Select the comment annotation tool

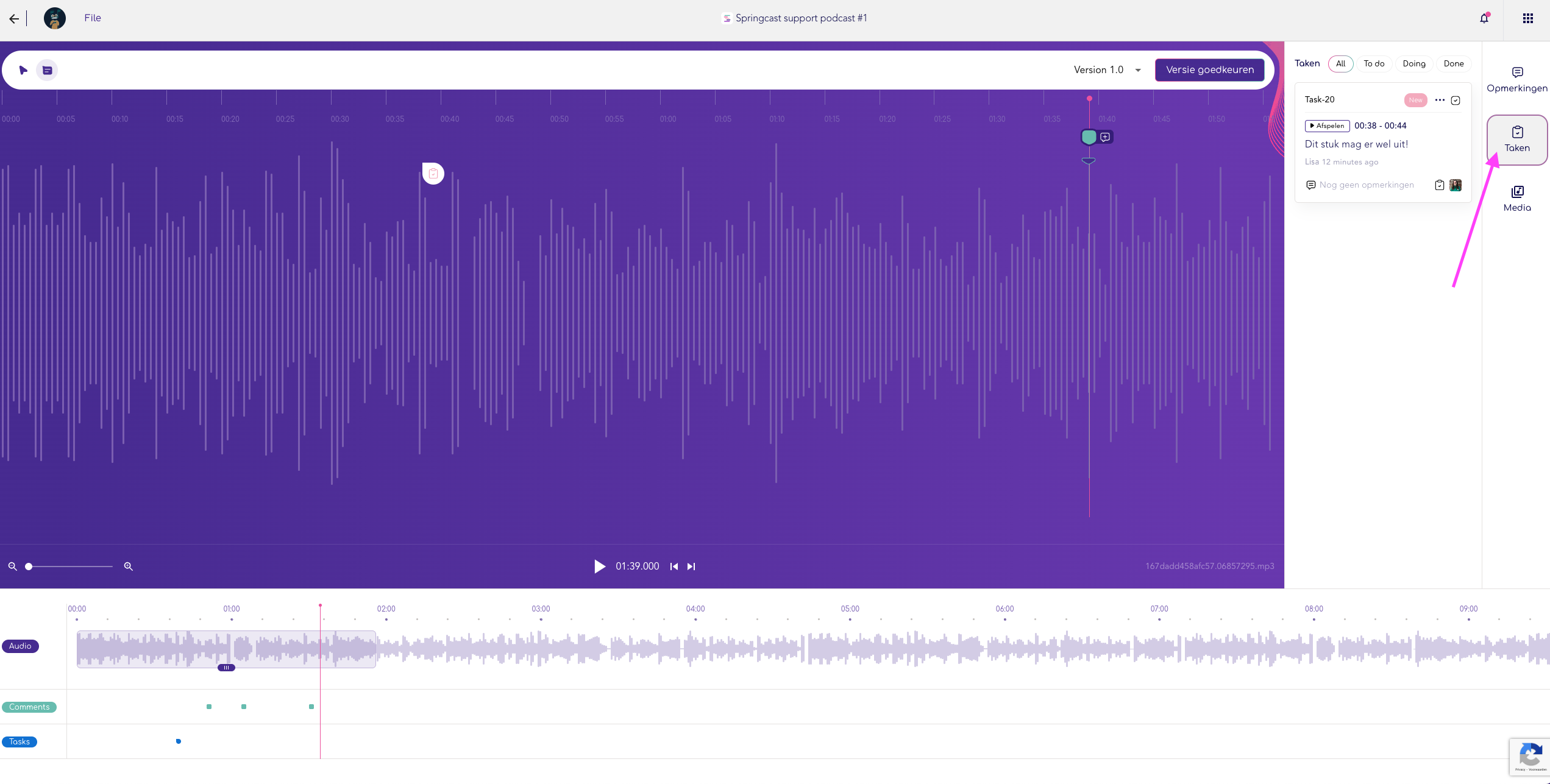47,70
